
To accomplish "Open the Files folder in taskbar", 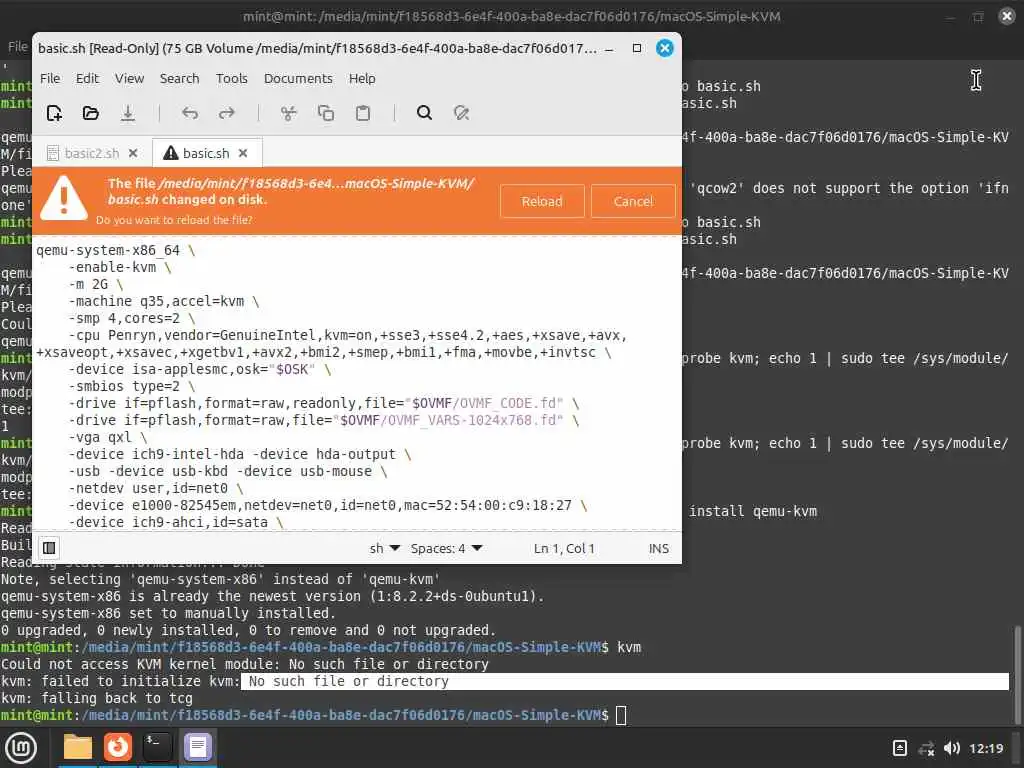I will click(x=78, y=747).
